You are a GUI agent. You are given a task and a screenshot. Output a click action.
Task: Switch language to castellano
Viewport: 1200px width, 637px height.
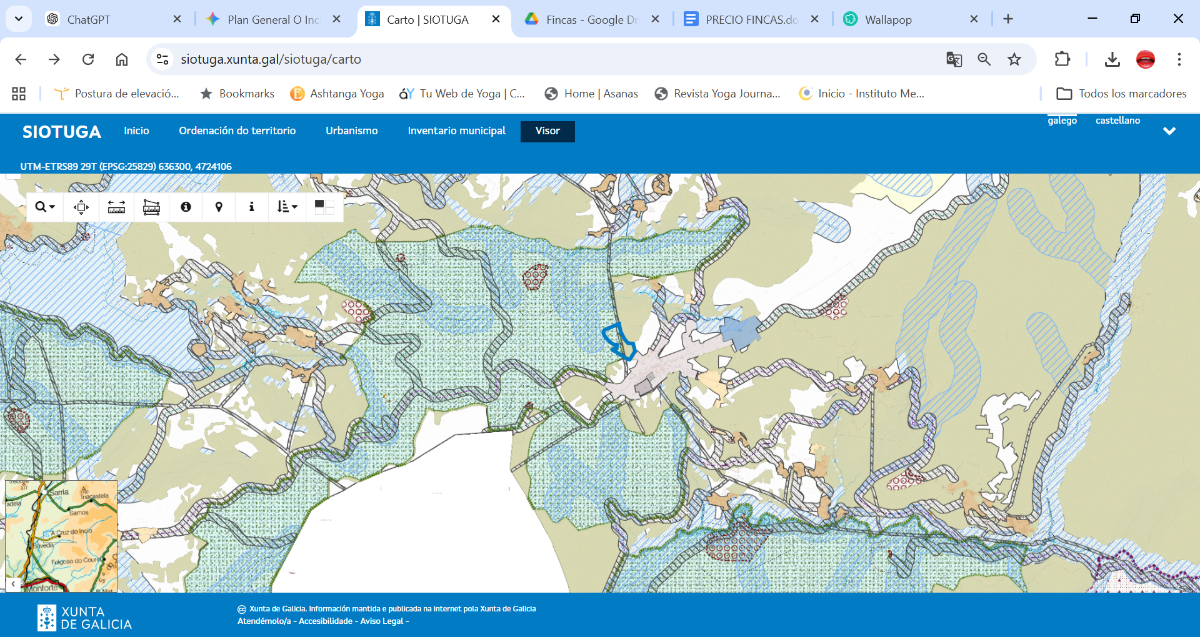pos(1117,121)
